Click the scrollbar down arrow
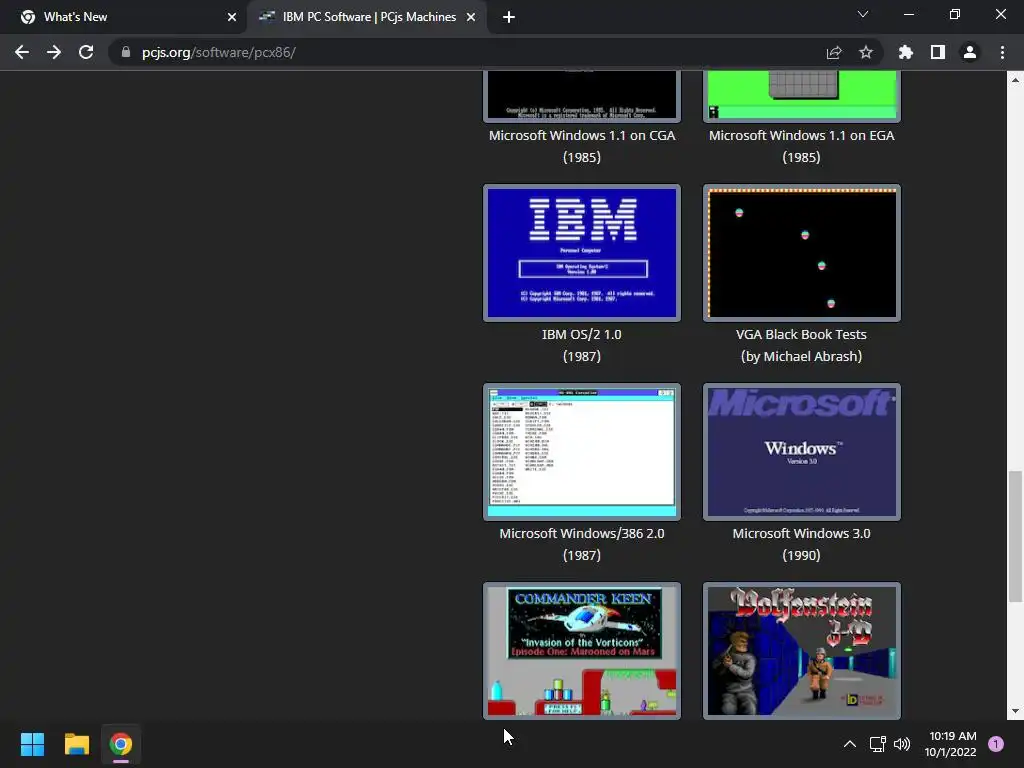1024x768 pixels. [x=1015, y=711]
